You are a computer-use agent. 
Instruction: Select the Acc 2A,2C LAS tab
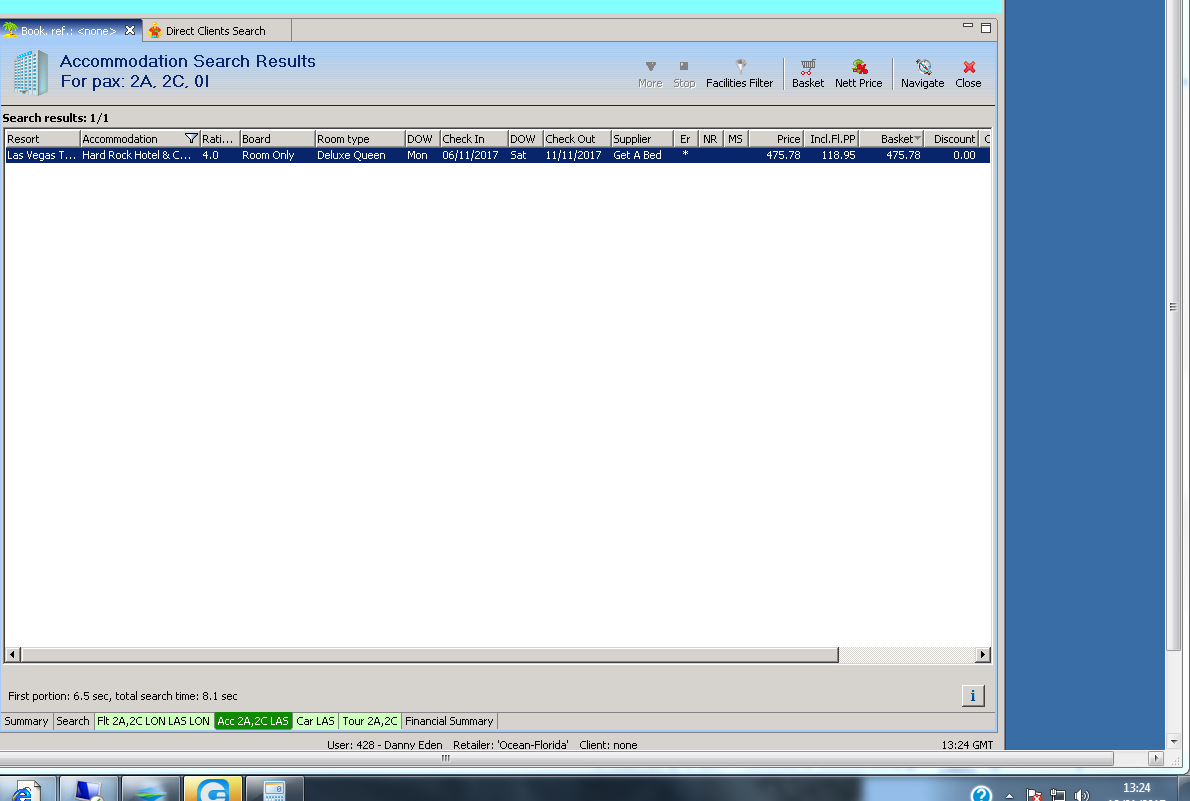253,721
